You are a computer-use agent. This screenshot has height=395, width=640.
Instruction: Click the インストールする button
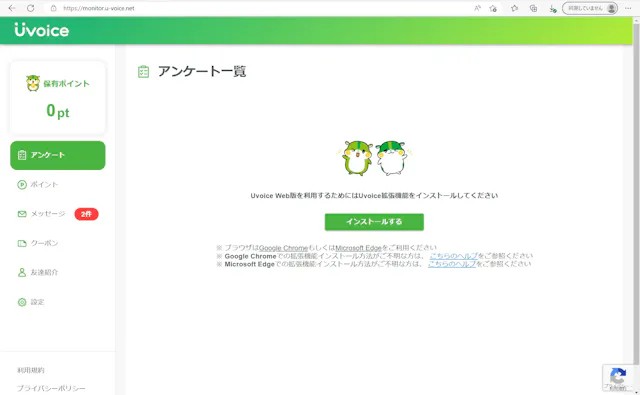click(374, 222)
